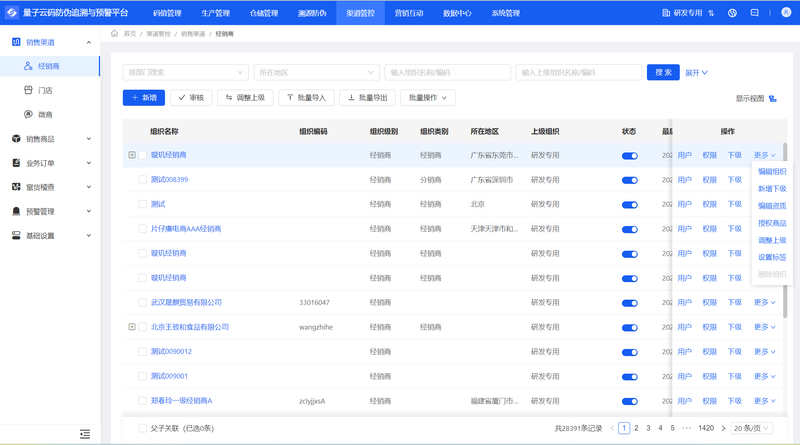This screenshot has height=445, width=800.
Task: Collapse the sidebar with the bottom icon
Action: click(x=85, y=434)
